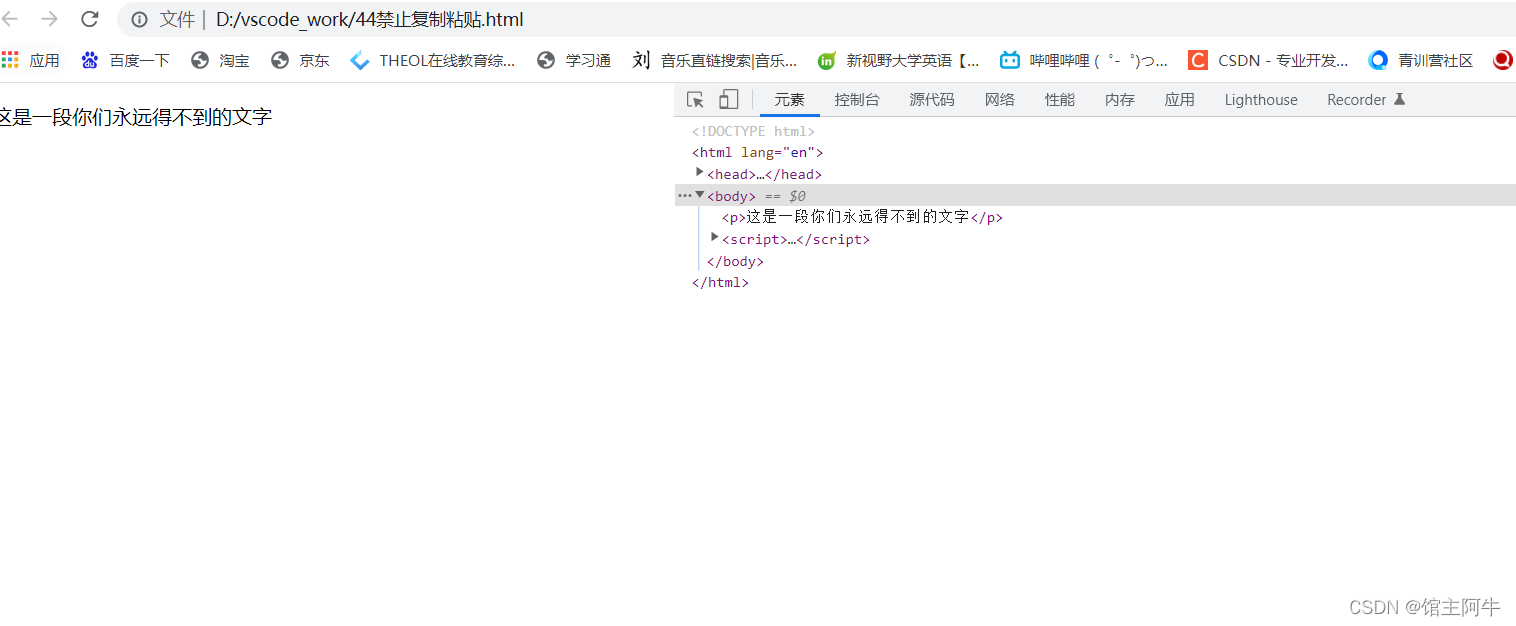Switch to the 控制台 tab

[857, 99]
